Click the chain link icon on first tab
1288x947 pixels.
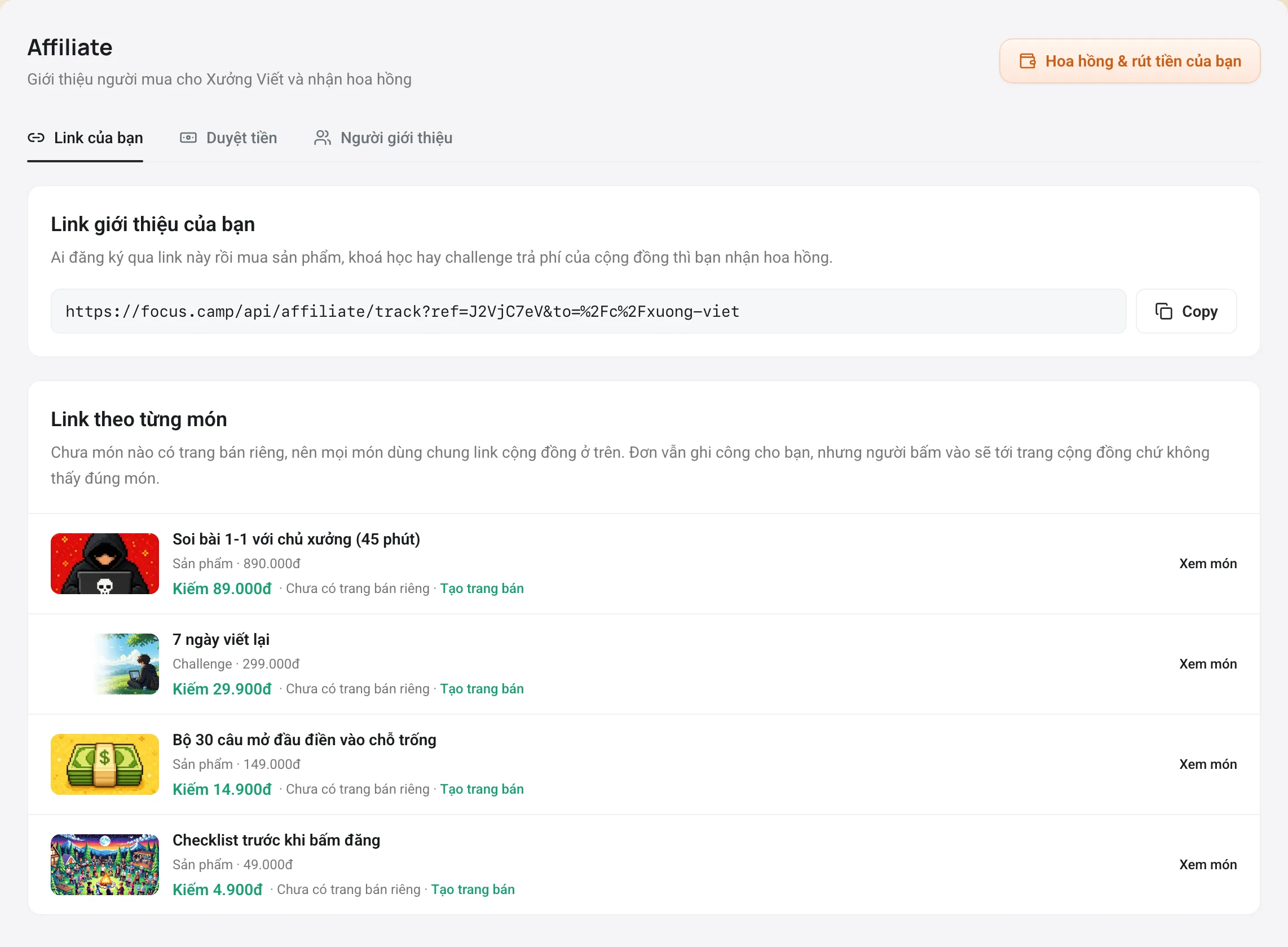tap(36, 138)
